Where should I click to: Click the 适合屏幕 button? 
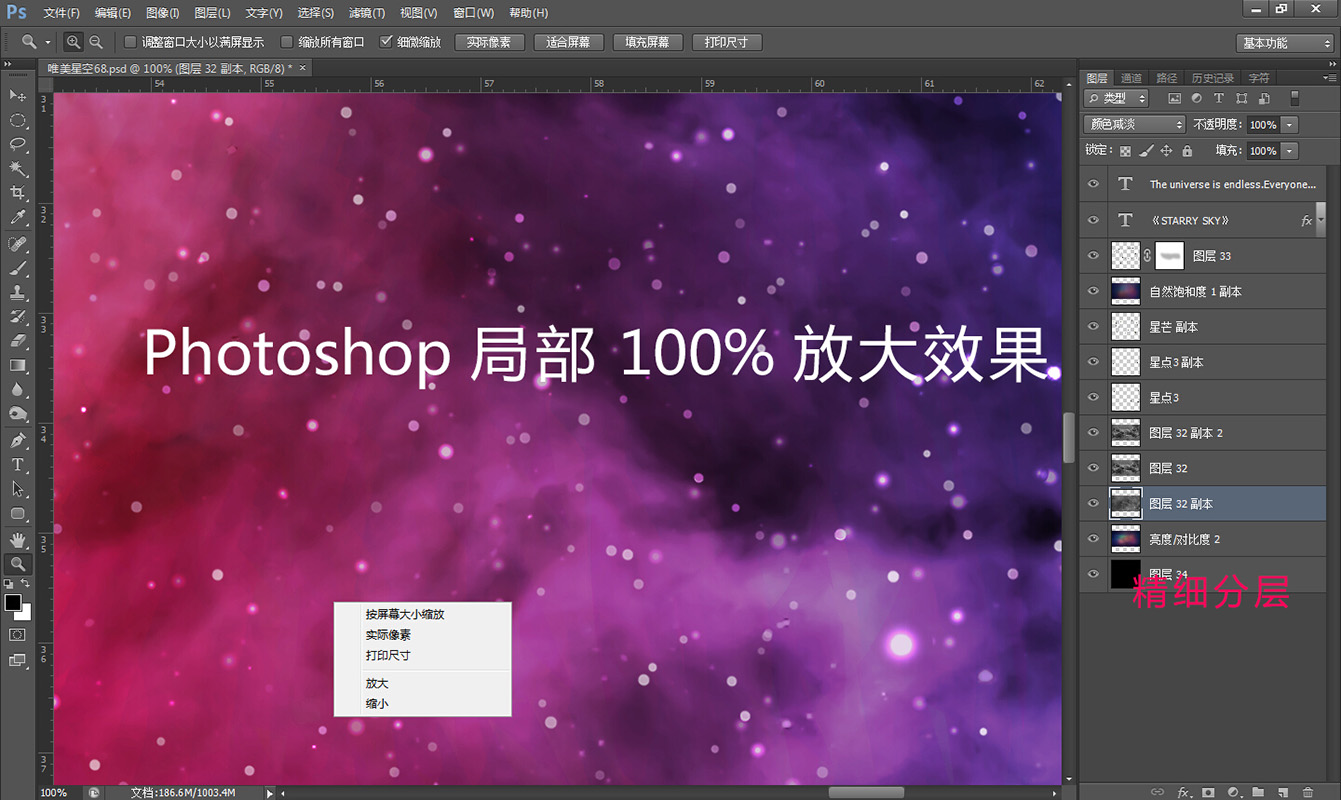click(x=568, y=42)
